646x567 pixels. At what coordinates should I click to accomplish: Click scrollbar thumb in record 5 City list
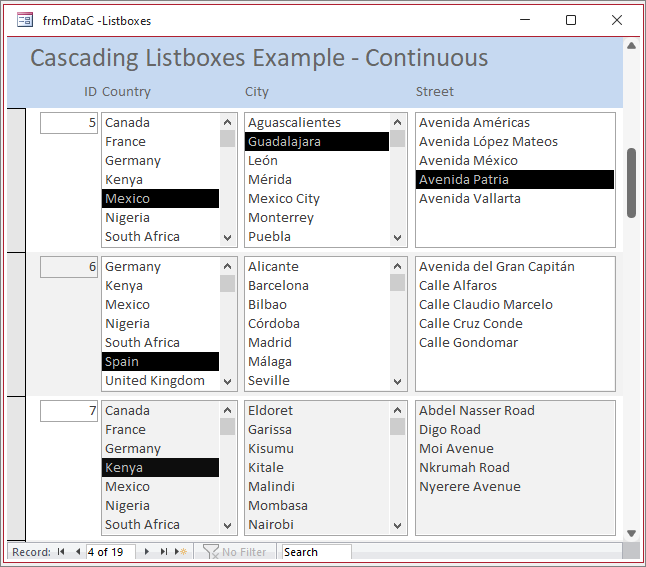pyautogui.click(x=397, y=138)
